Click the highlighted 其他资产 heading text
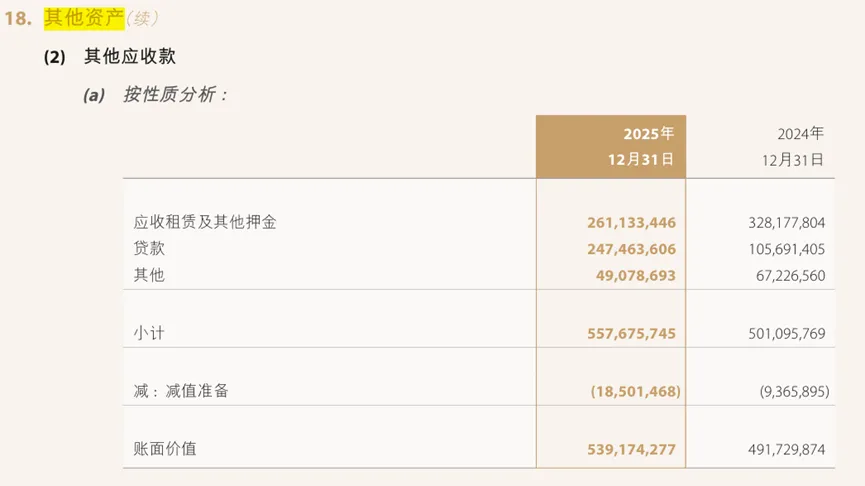The height and width of the screenshot is (486, 865). pos(83,17)
